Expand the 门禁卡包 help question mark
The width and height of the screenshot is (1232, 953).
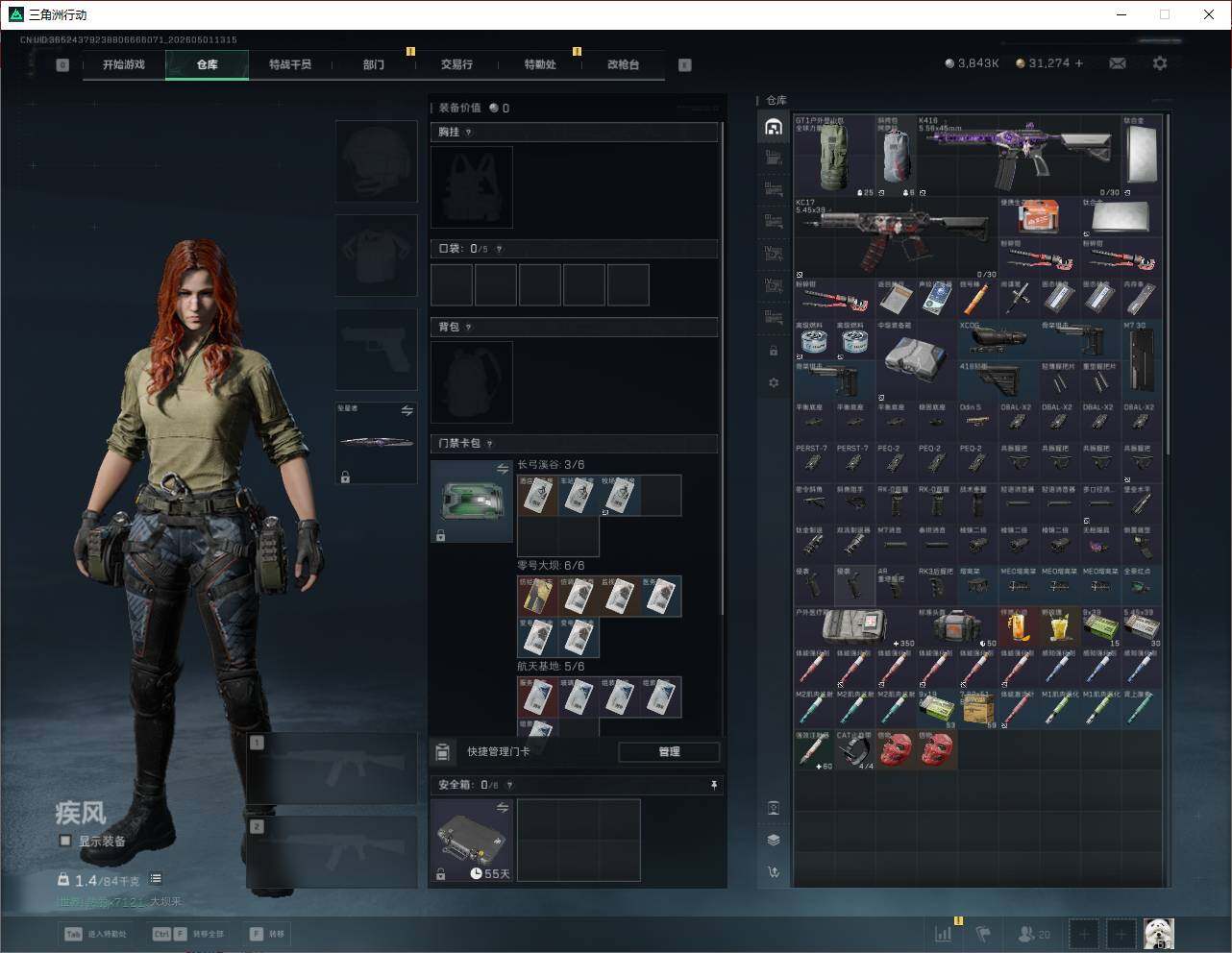pos(489,443)
